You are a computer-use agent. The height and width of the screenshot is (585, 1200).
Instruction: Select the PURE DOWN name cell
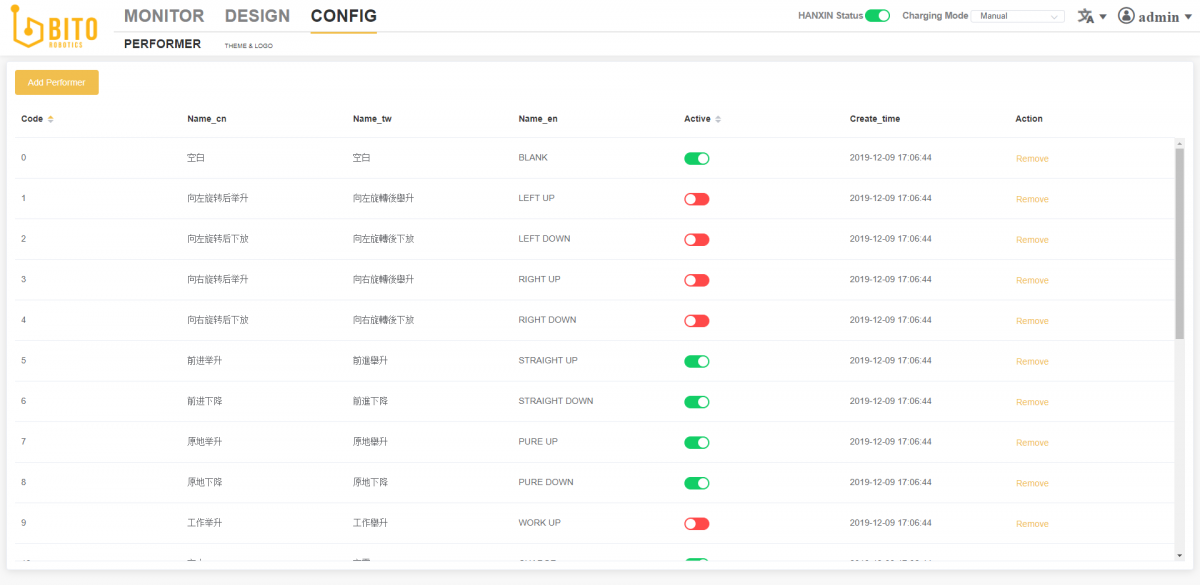546,482
